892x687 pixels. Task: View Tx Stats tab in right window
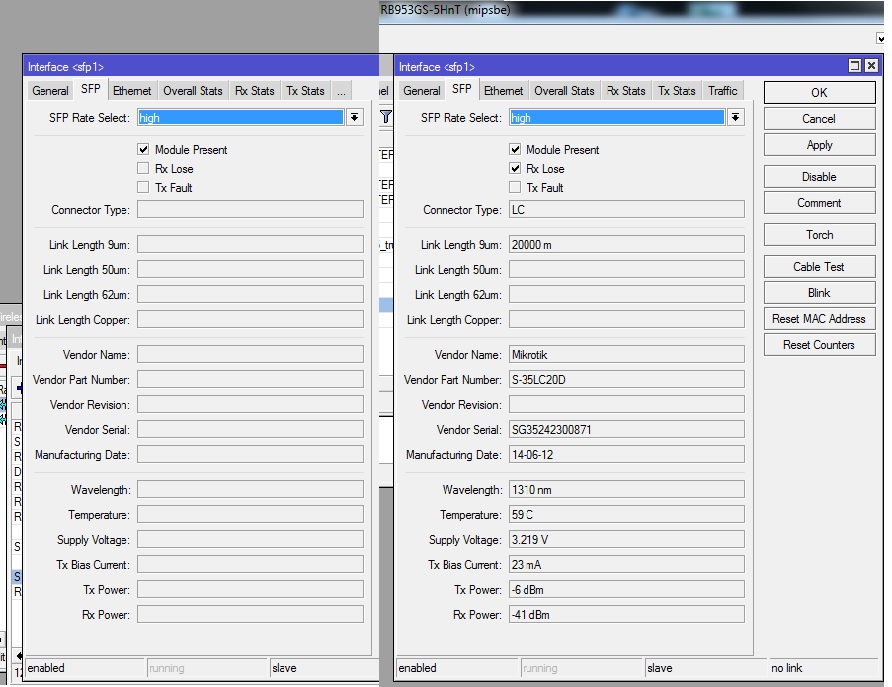(676, 91)
